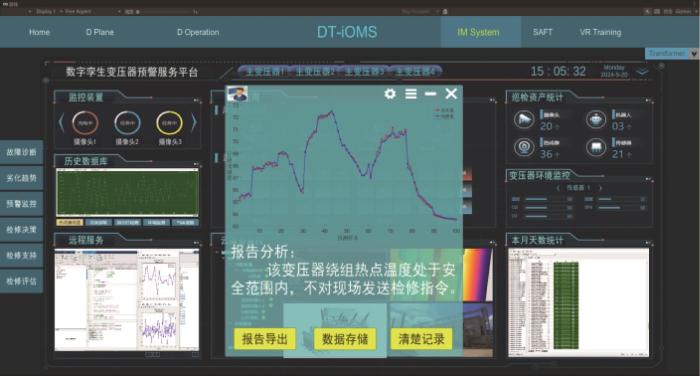Click the asset icon showing 21

point(596,147)
